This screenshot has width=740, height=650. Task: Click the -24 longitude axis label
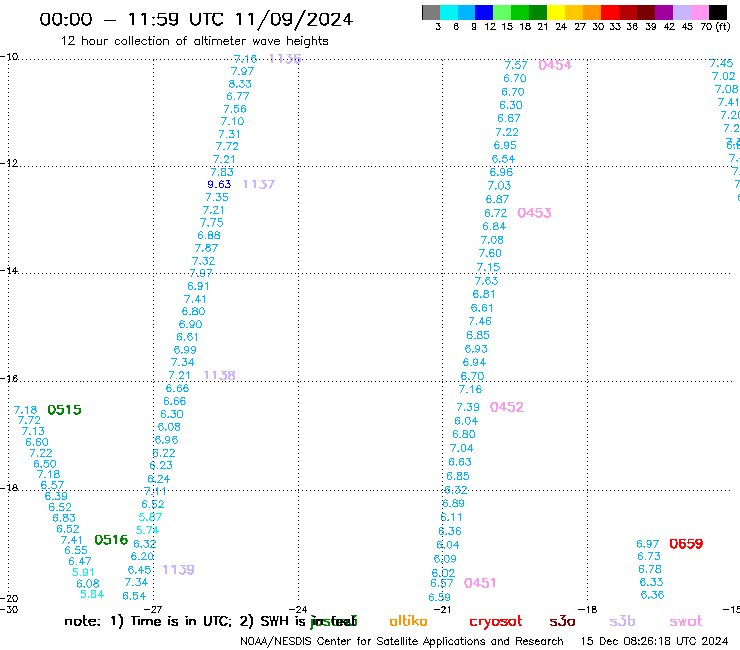pos(297,609)
